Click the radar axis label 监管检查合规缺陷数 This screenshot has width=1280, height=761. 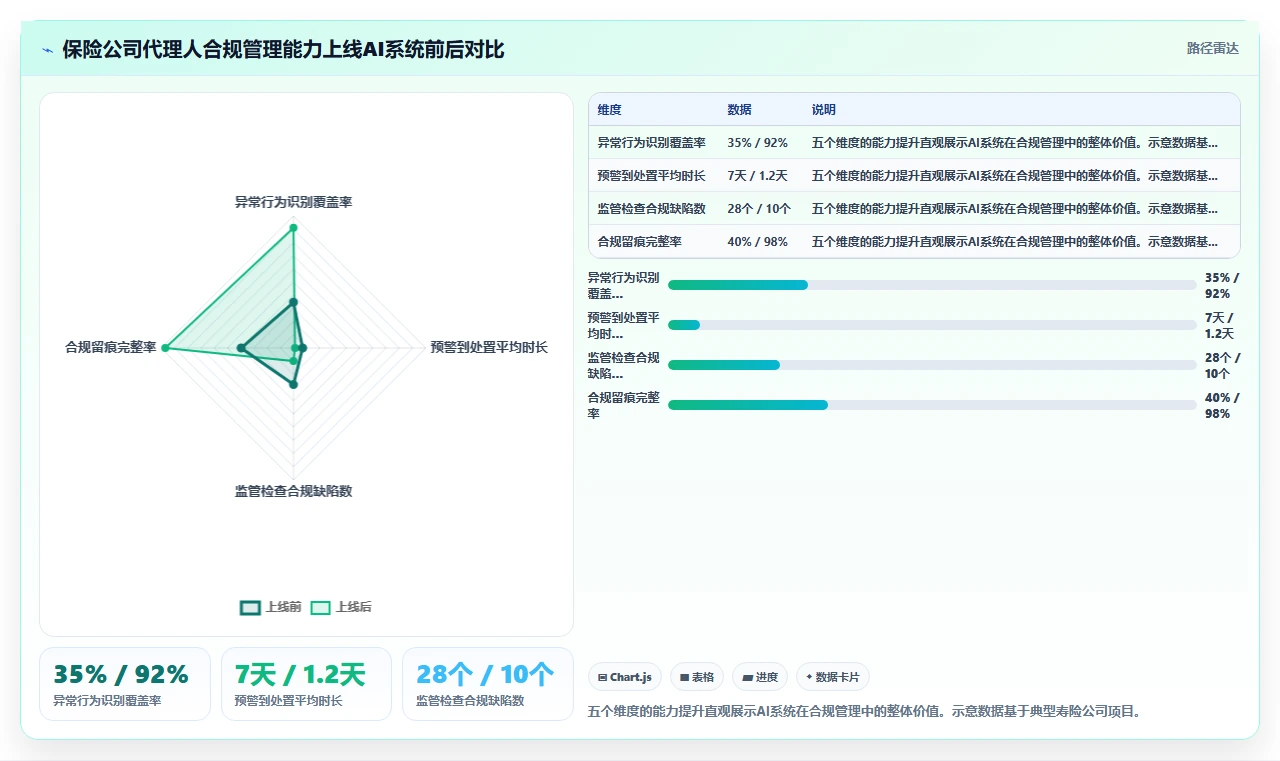[x=293, y=491]
